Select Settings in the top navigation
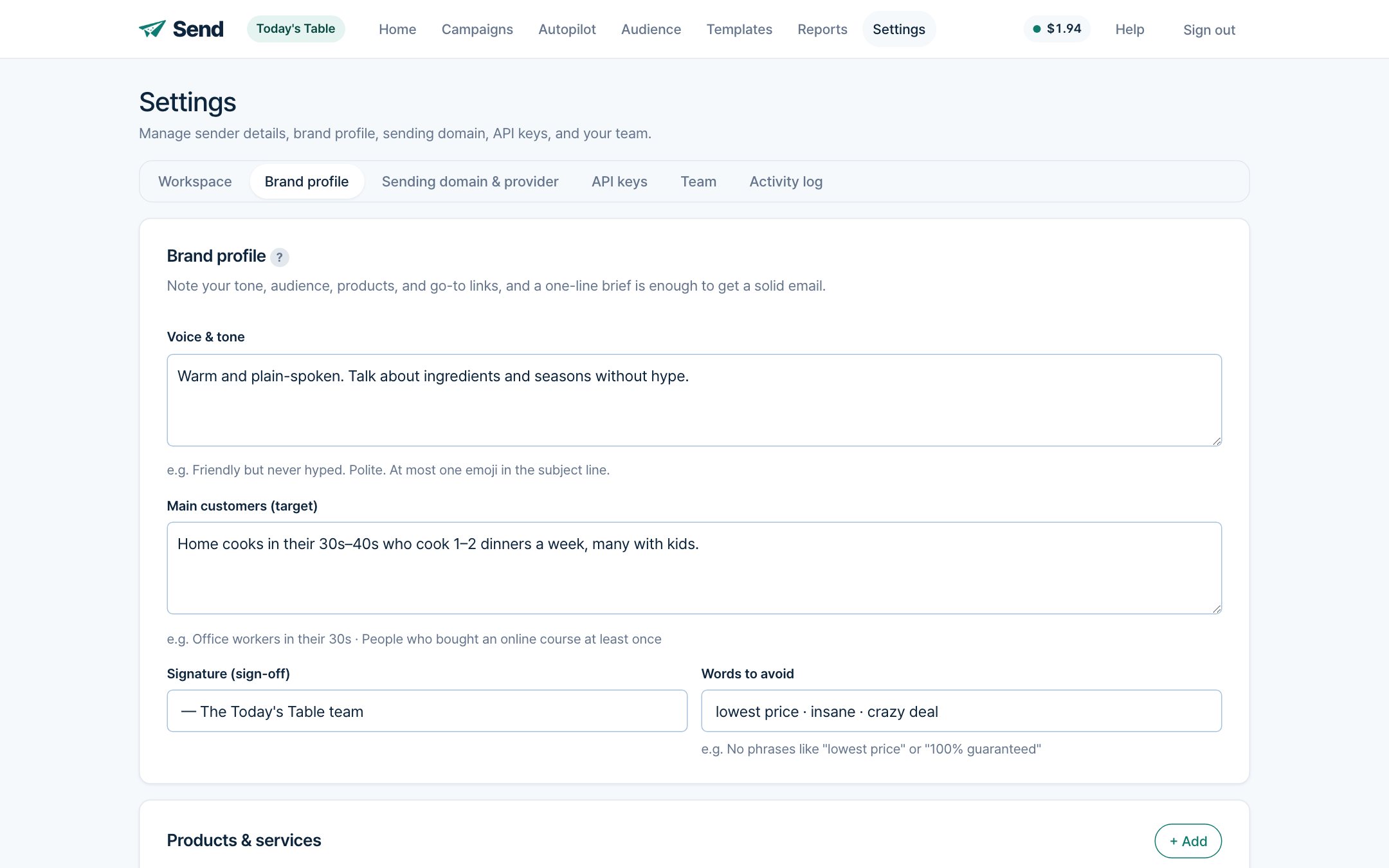Image resolution: width=1389 pixels, height=868 pixels. [899, 29]
